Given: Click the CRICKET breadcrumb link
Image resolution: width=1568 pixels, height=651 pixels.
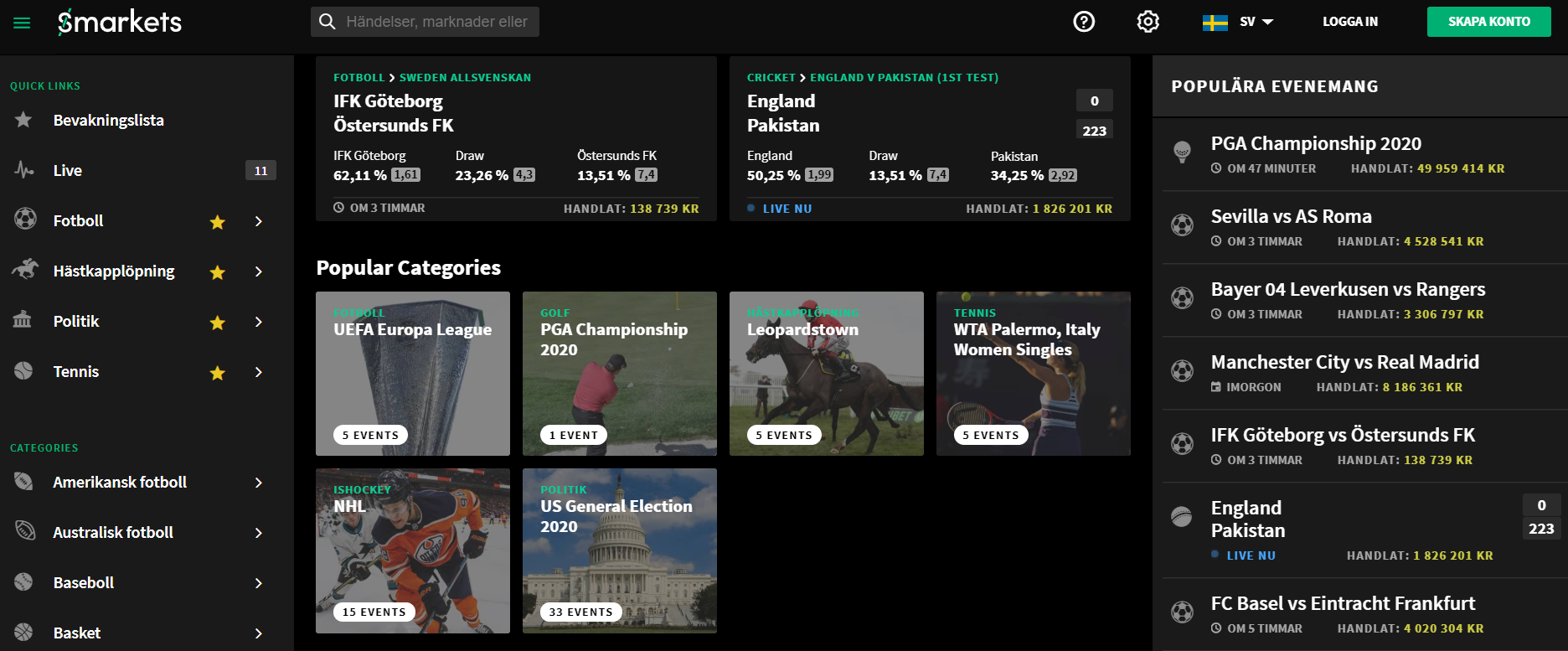Looking at the screenshot, I should click(771, 77).
